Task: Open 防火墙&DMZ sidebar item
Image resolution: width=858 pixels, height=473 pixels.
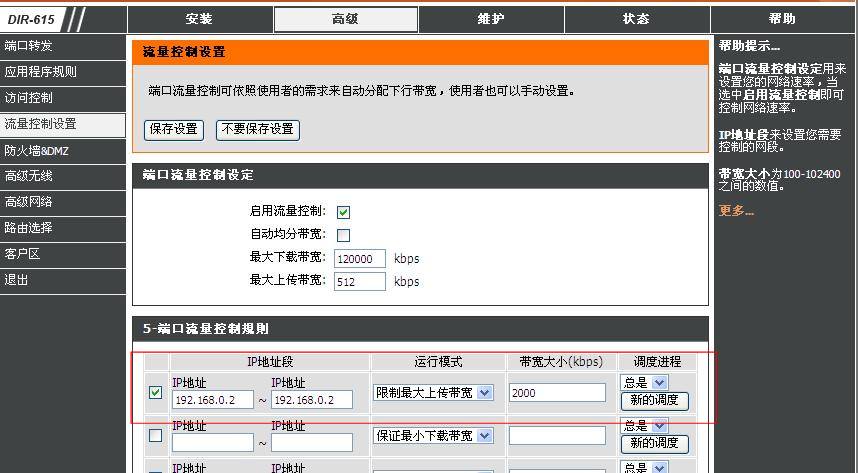Action: click(x=62, y=151)
